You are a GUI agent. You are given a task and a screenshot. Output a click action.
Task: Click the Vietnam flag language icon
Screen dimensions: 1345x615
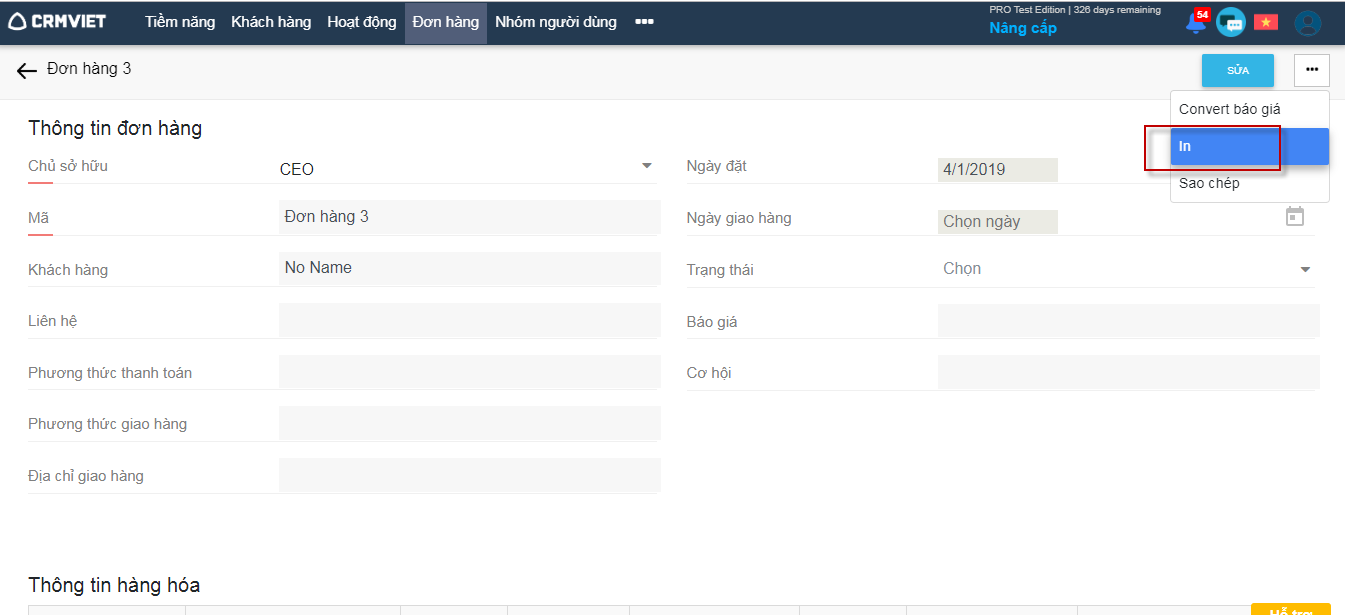1266,22
